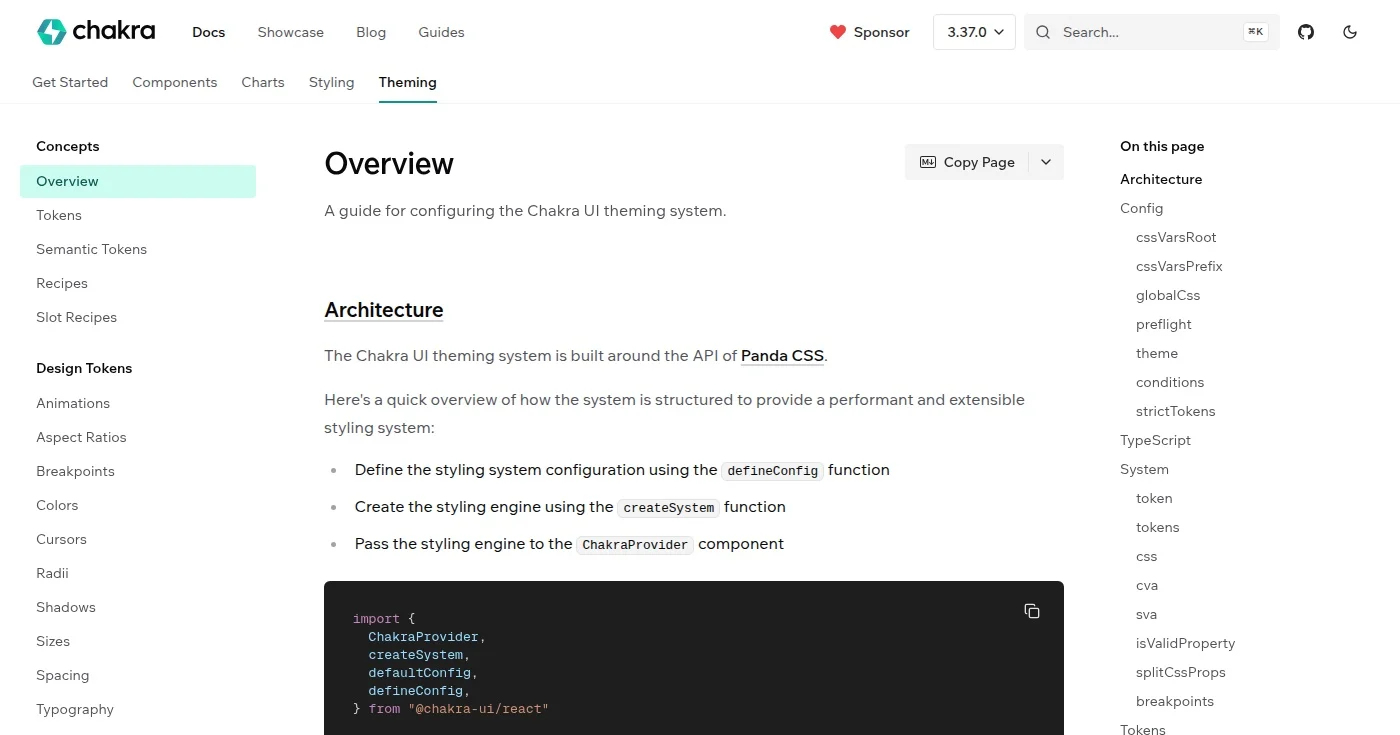Jump to splitCssProps section

(x=1181, y=672)
